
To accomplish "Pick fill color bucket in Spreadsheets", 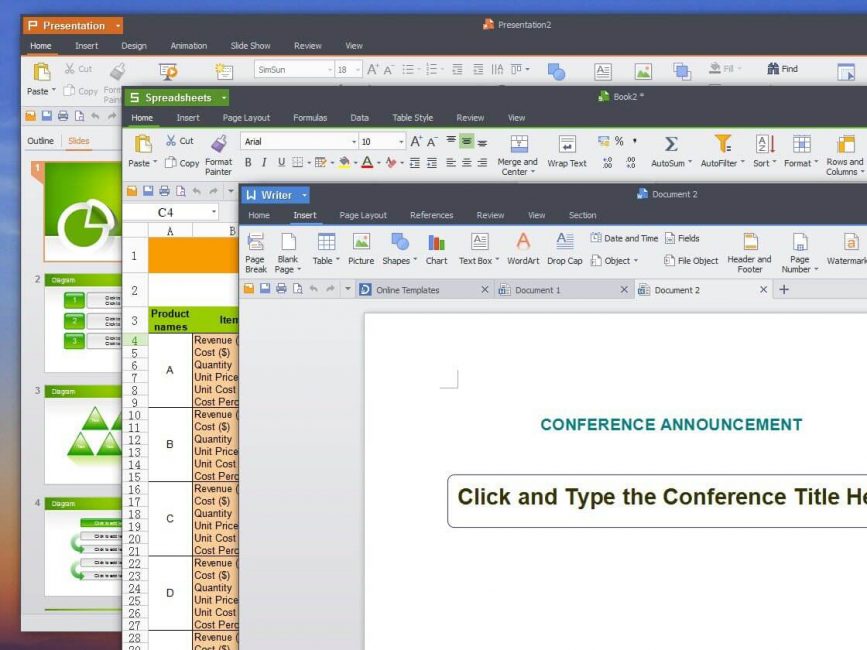I will 344,161.
